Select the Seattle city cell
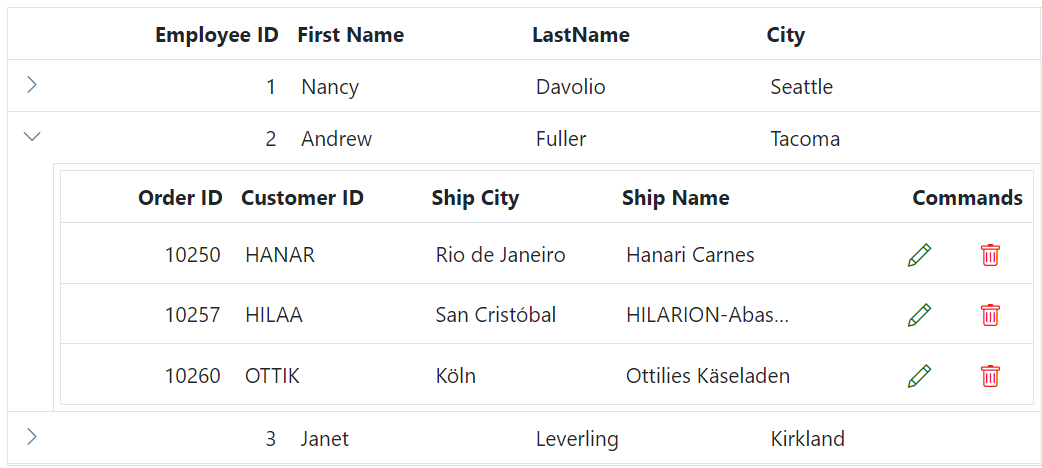Screen dimensions: 1042x468 click(x=801, y=87)
